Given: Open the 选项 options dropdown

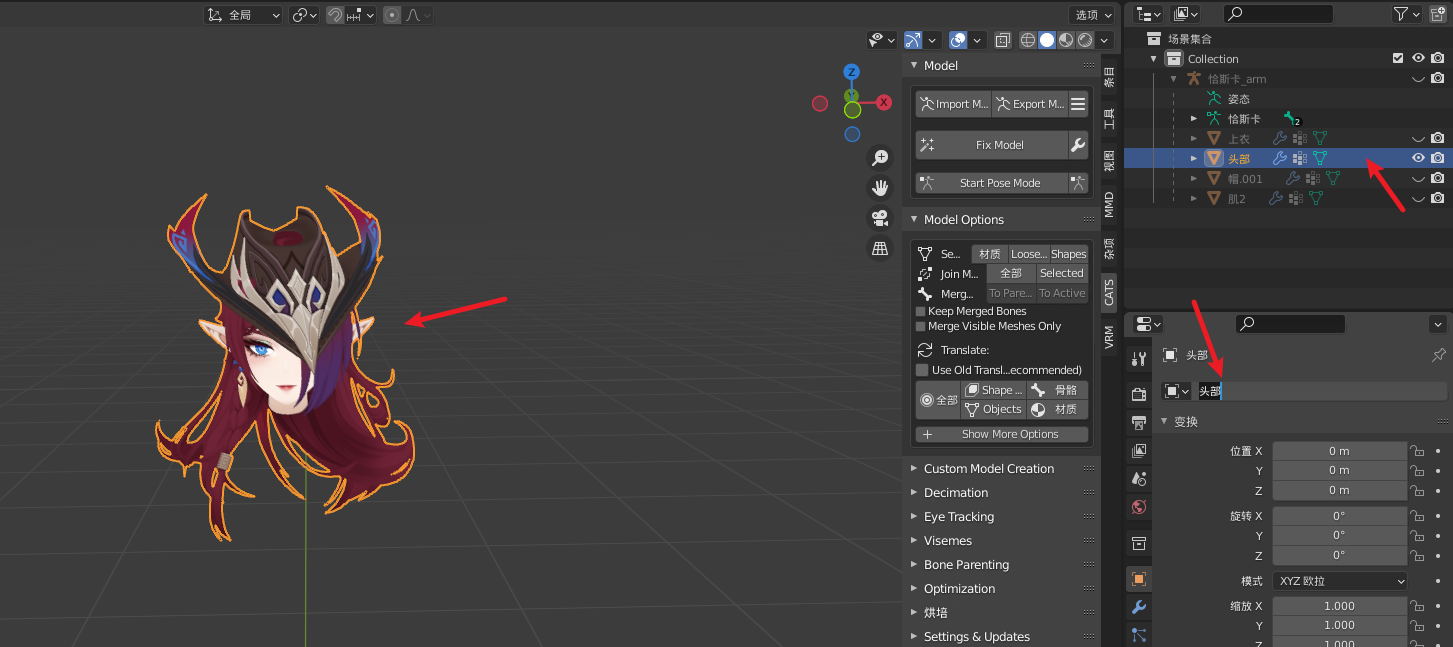Looking at the screenshot, I should pyautogui.click(x=1093, y=15).
